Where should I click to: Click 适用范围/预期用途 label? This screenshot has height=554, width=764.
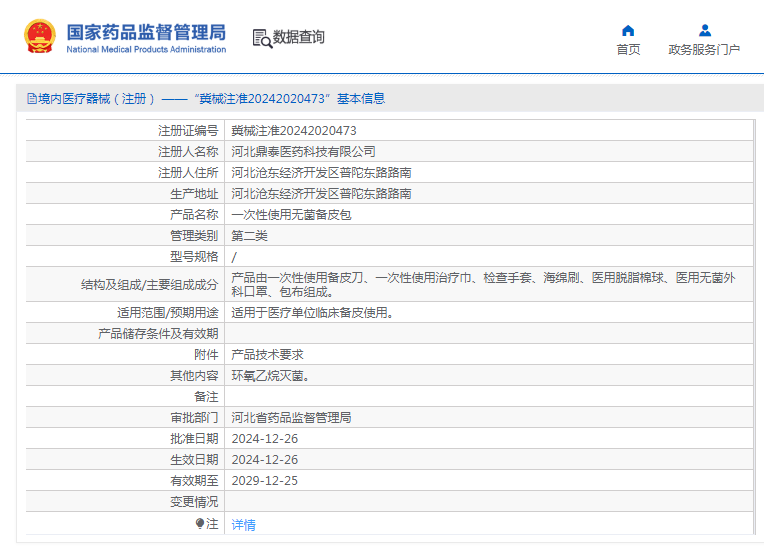[168, 312]
